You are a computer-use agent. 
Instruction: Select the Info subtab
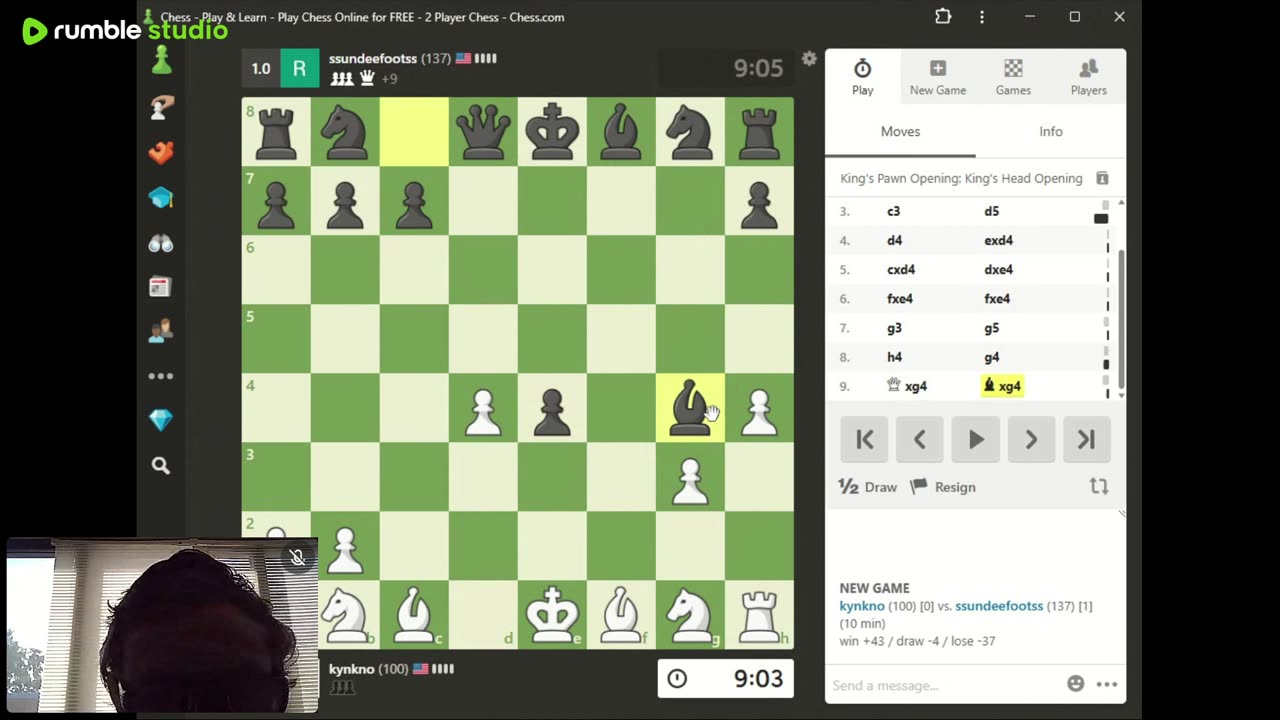[1050, 131]
